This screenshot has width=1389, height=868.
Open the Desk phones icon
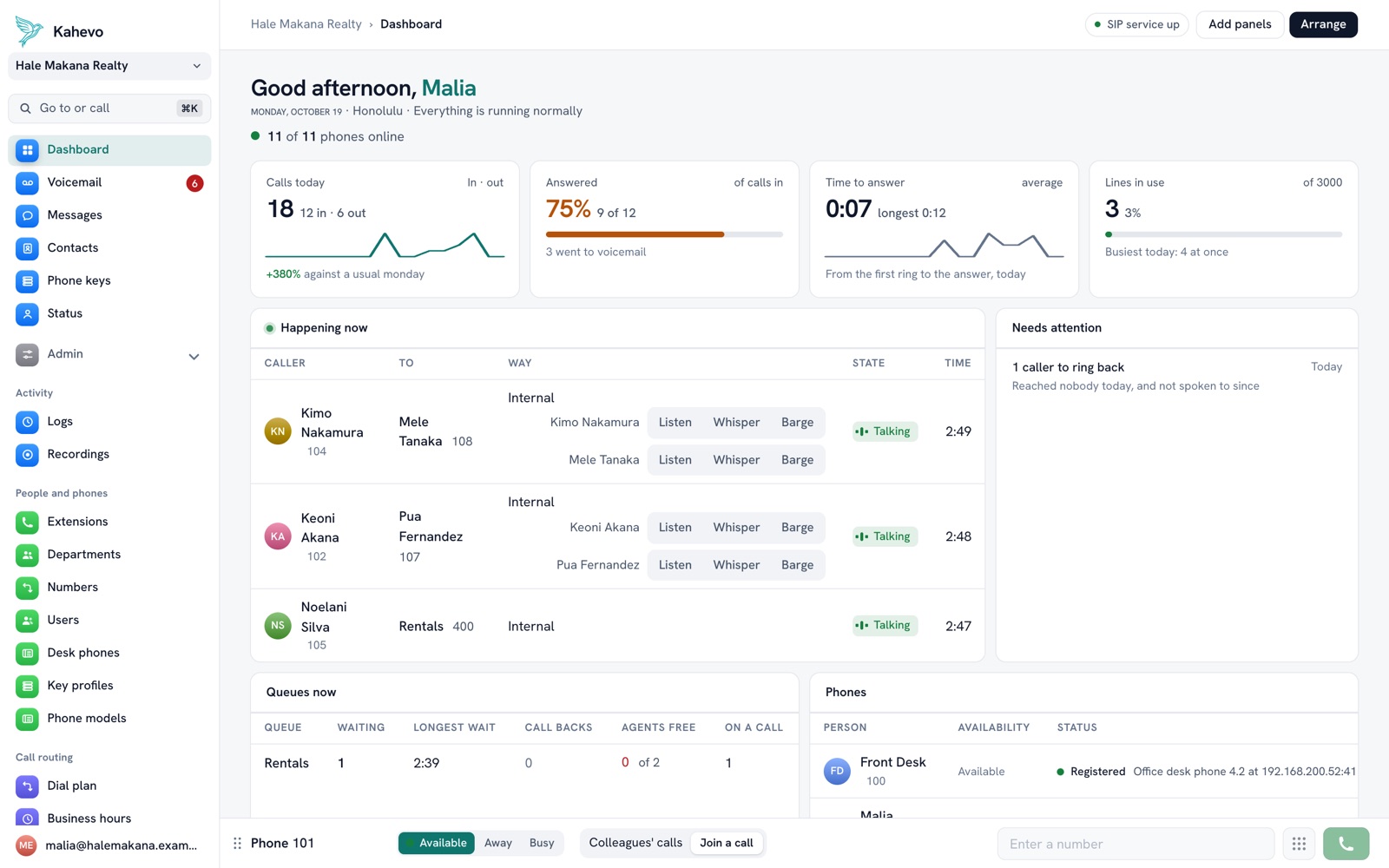27,653
